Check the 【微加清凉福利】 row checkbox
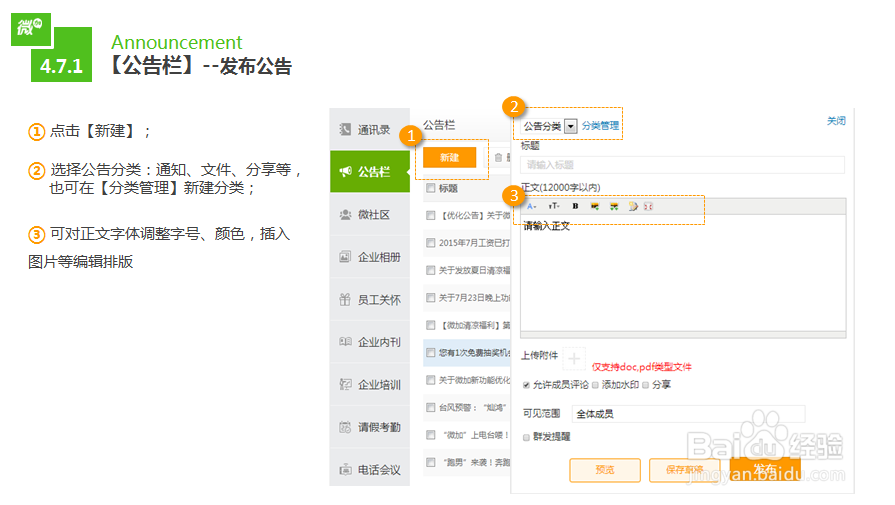 (431, 325)
